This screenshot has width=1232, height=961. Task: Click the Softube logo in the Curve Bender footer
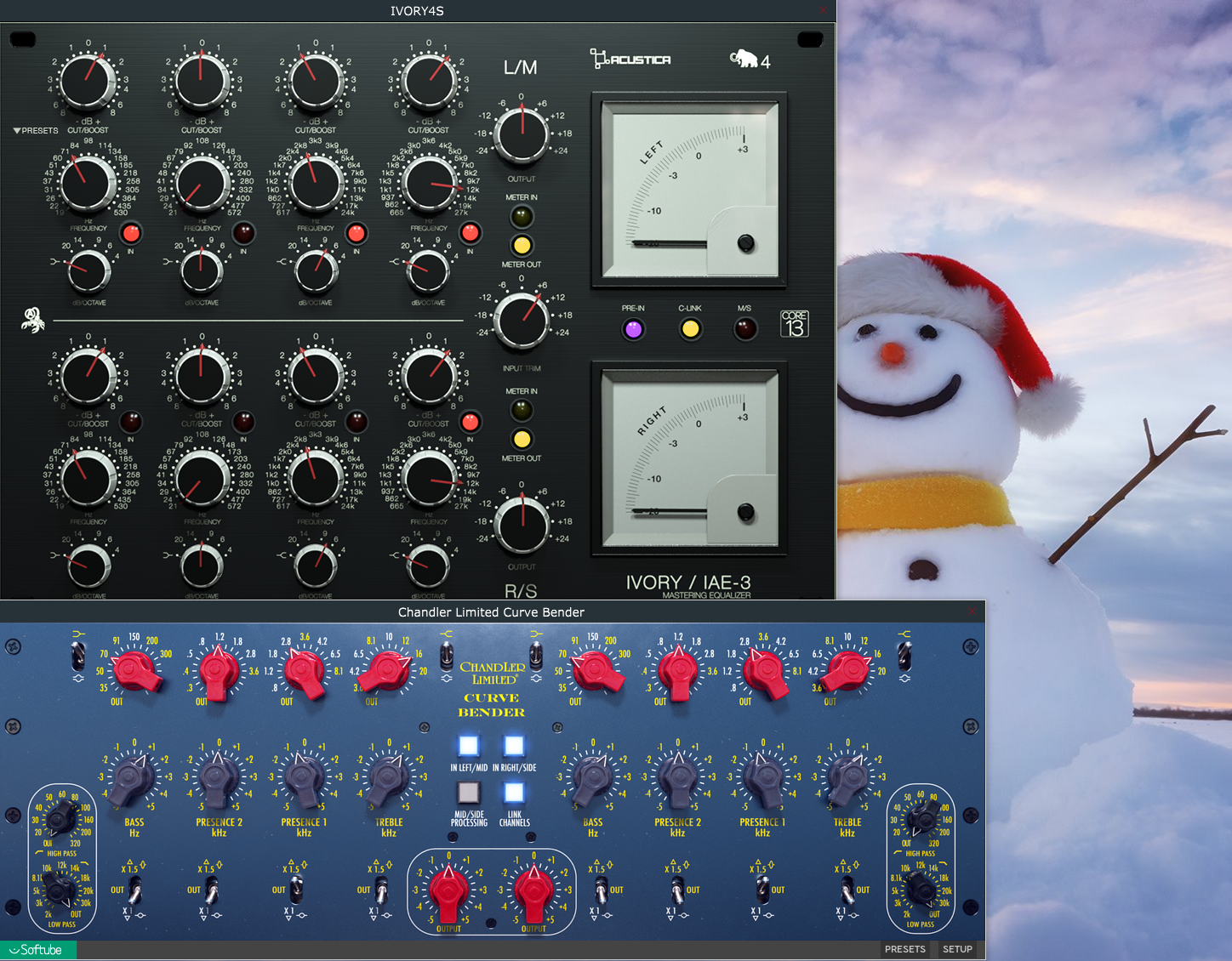(37, 950)
